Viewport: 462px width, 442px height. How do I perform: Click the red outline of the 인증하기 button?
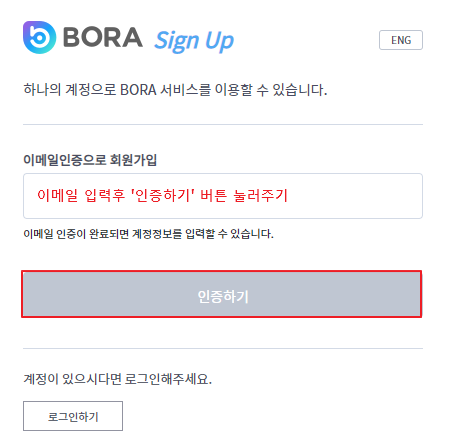tap(222, 272)
